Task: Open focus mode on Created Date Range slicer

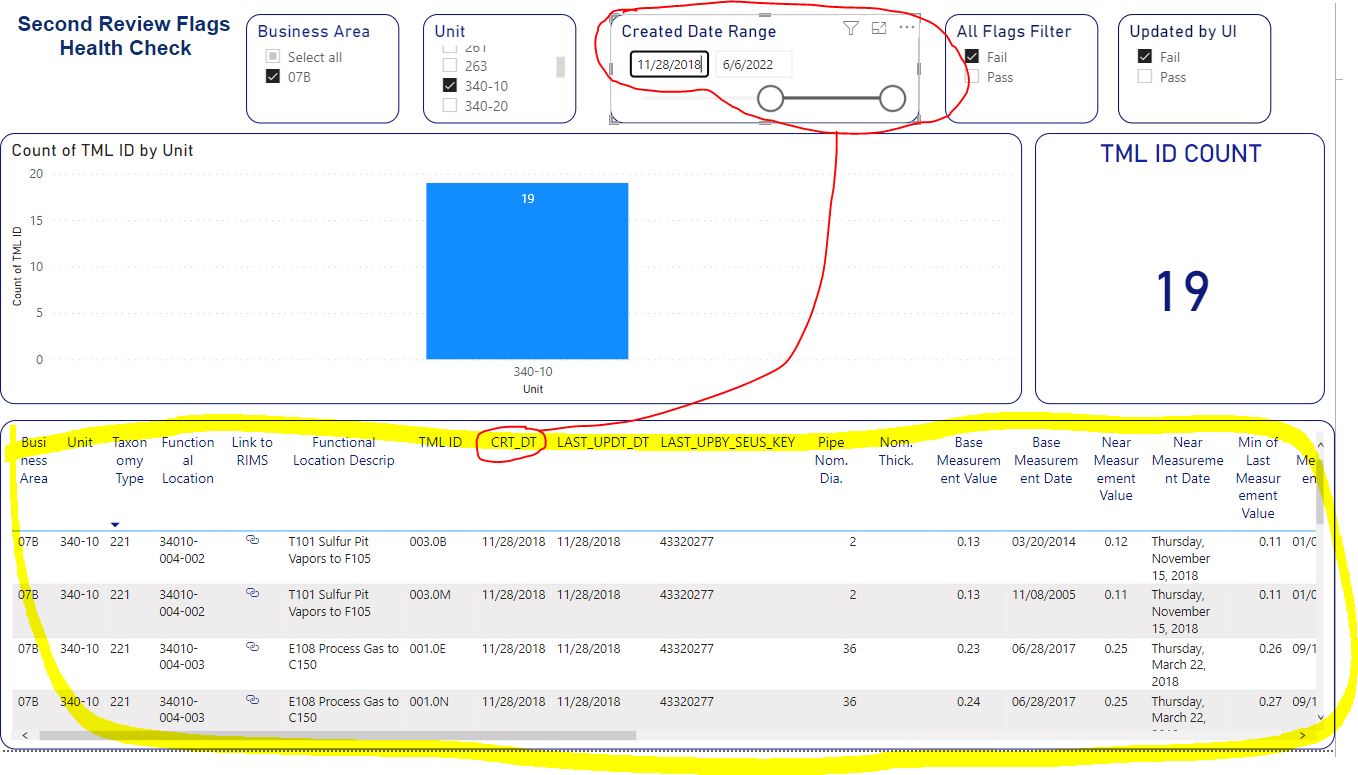Action: pos(879,29)
